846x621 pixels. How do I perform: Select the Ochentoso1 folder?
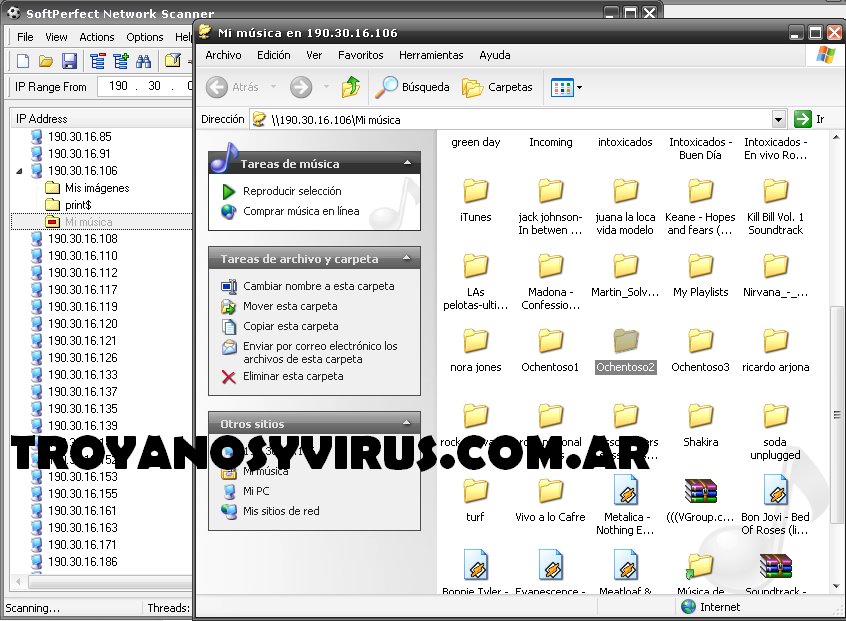click(550, 341)
